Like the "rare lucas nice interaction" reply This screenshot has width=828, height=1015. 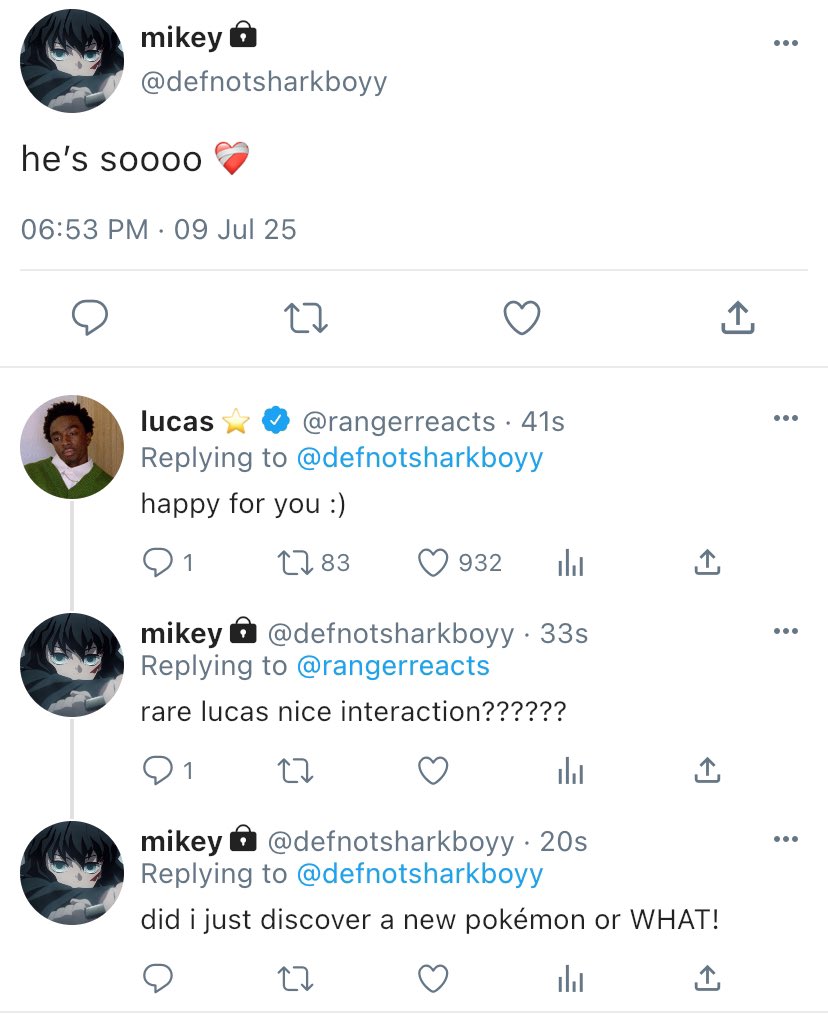(x=433, y=770)
